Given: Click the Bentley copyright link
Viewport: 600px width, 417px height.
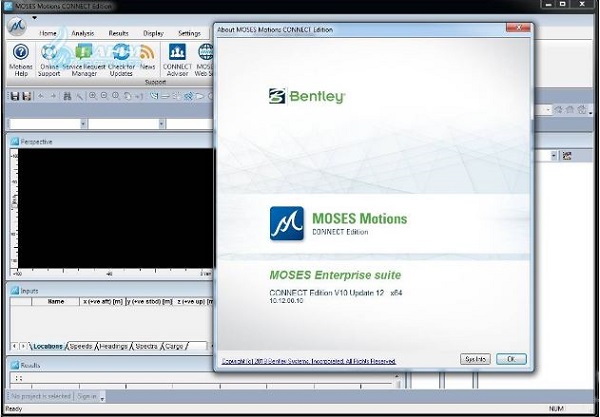Looking at the screenshot, I should point(308,361).
